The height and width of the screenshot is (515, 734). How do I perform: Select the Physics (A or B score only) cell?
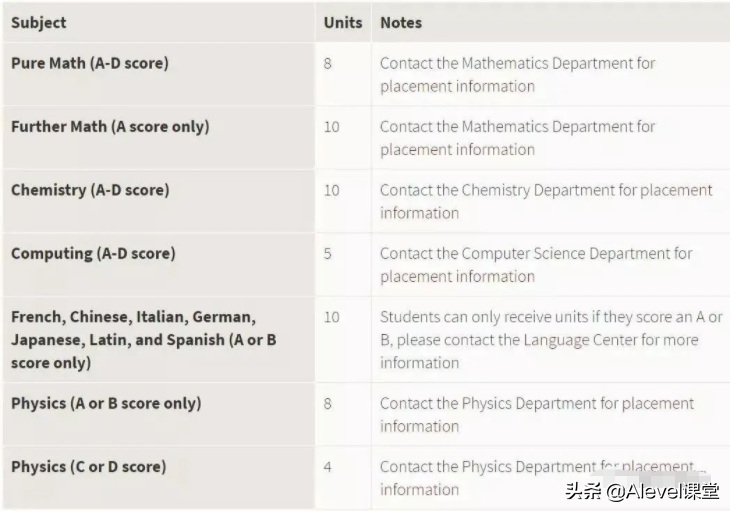click(x=106, y=403)
